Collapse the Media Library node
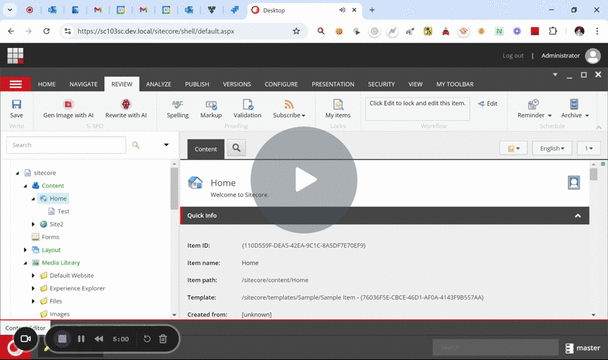Screen dimensions: 608x360 click(25, 263)
